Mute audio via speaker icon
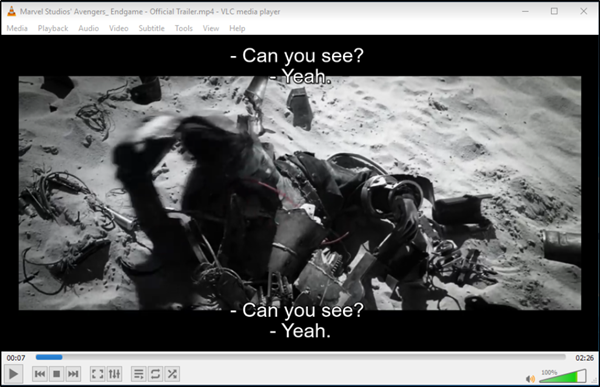The width and height of the screenshot is (600, 387). point(531,379)
